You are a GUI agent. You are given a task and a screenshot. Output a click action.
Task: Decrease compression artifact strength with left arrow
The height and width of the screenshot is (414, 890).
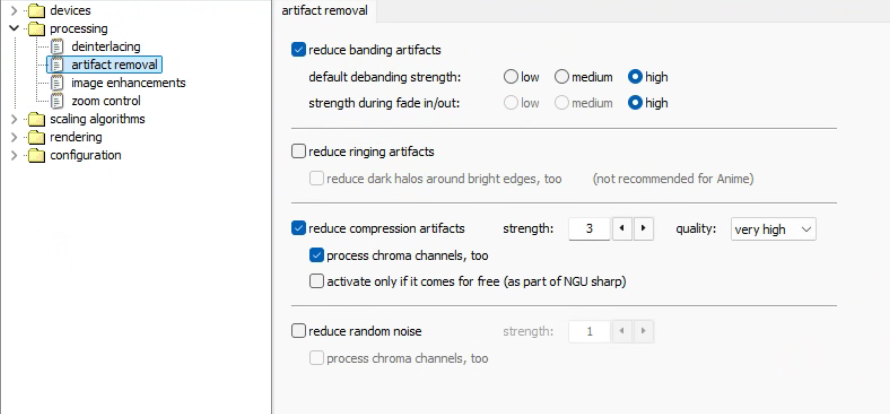click(621, 229)
